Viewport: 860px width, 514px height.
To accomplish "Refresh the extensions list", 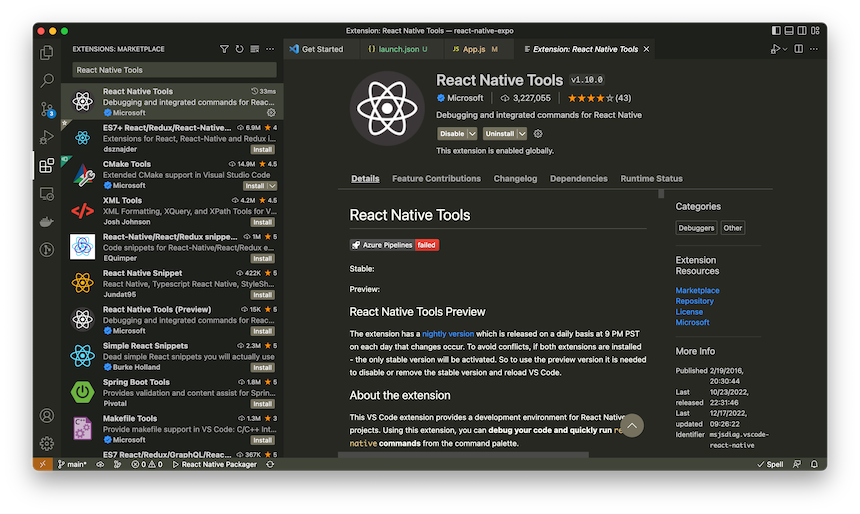I will pyautogui.click(x=240, y=49).
